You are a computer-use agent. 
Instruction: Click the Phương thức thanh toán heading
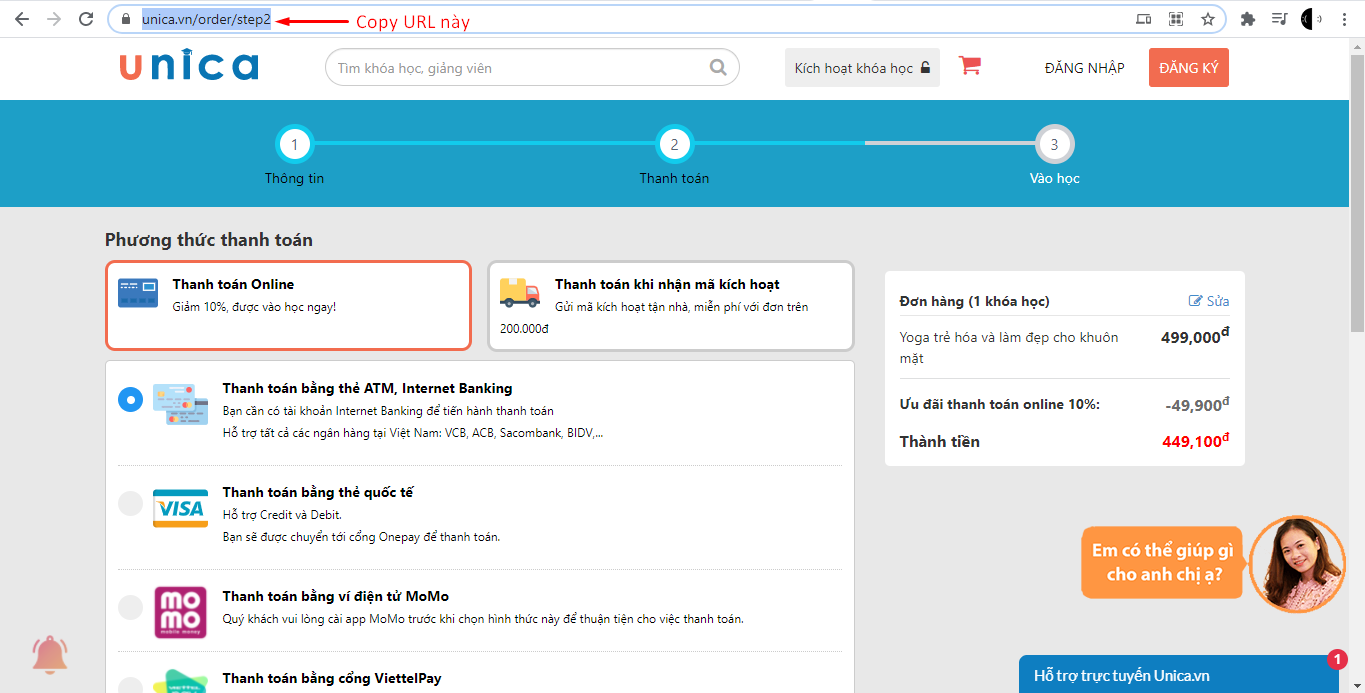click(x=209, y=240)
